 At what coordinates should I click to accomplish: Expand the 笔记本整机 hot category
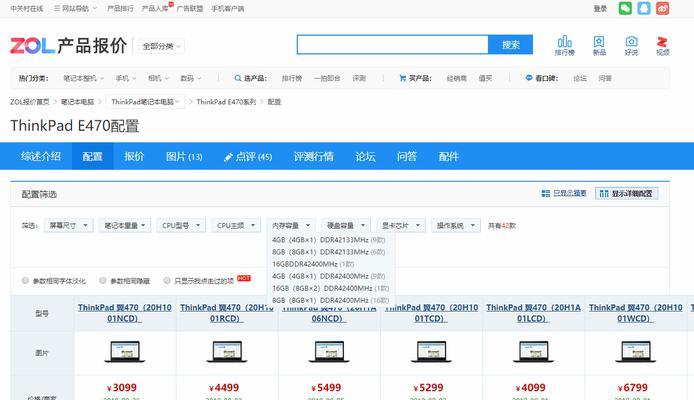point(83,78)
